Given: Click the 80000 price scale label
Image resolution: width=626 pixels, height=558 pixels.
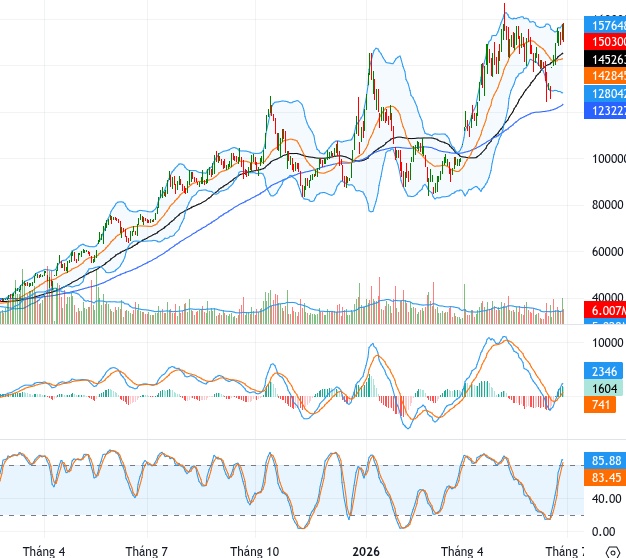Looking at the screenshot, I should point(607,205).
